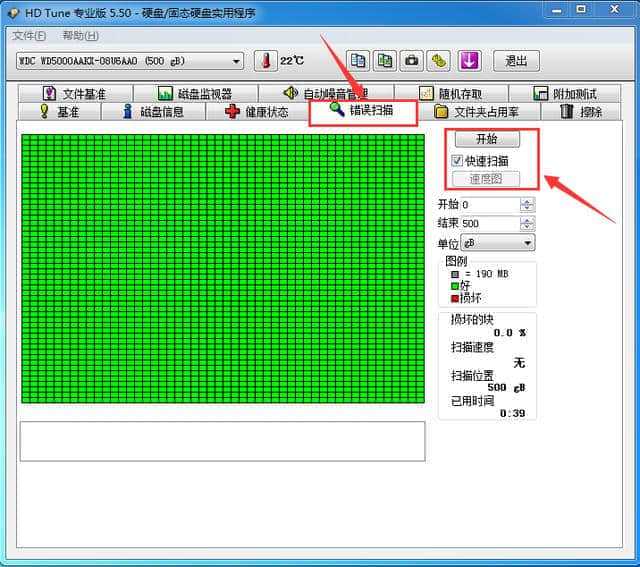Maximize the HD Tune window

(x=581, y=10)
